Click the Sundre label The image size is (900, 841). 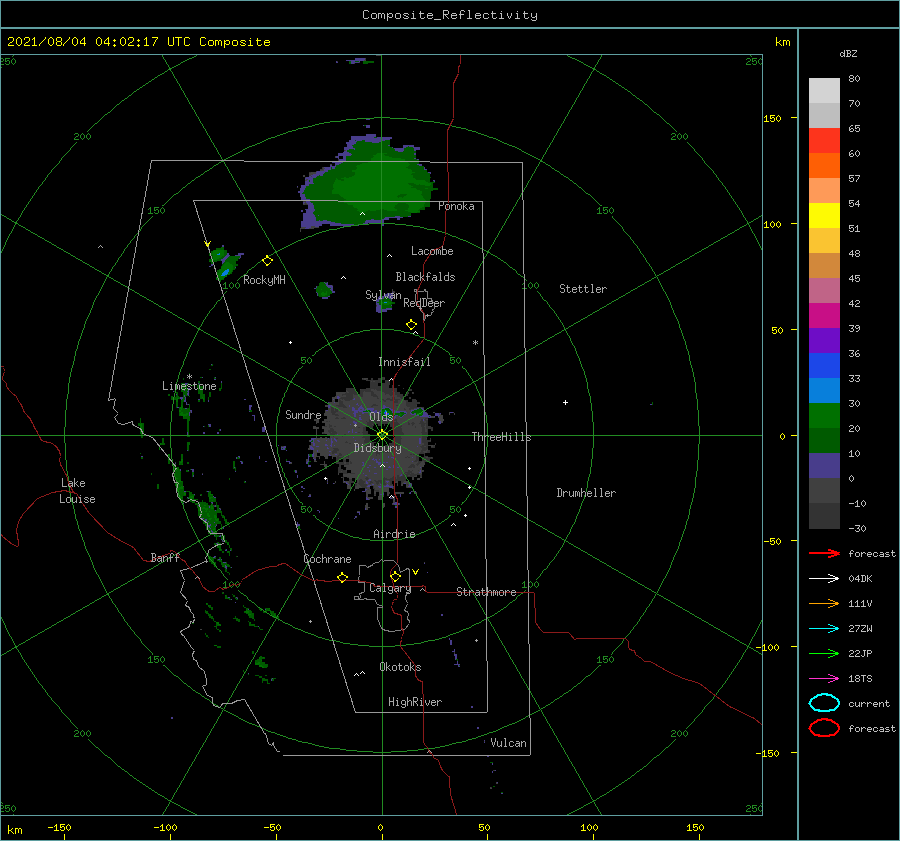pyautogui.click(x=303, y=414)
